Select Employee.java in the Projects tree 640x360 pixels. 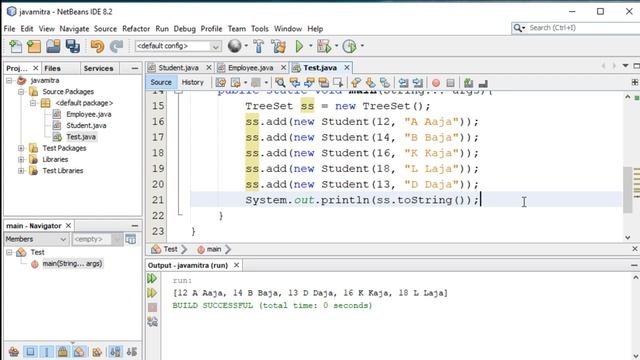(x=89, y=114)
